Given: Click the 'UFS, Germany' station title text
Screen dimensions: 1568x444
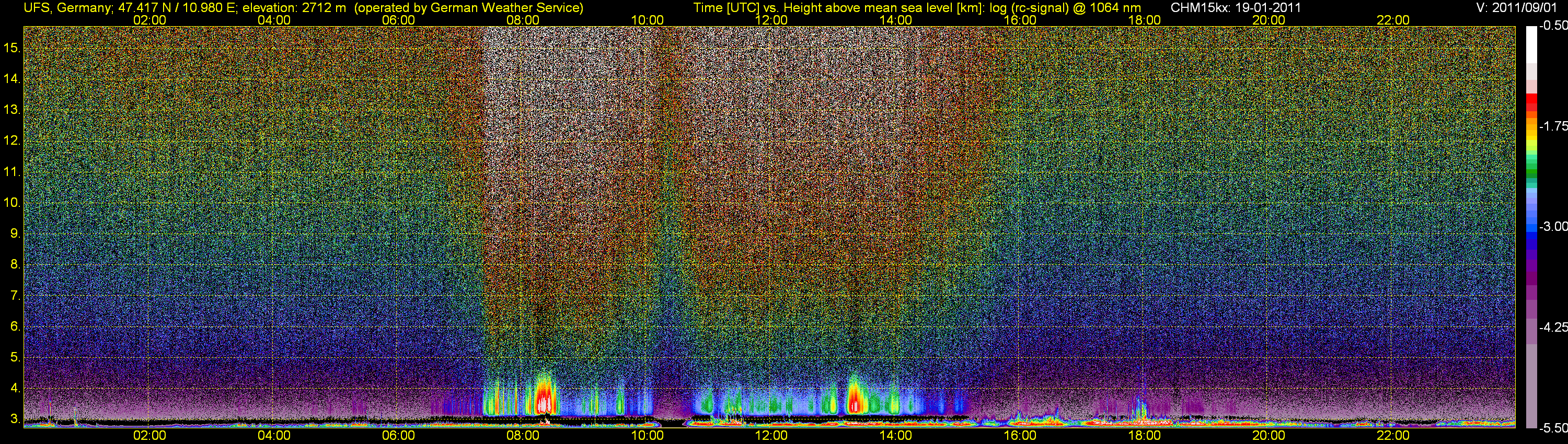Looking at the screenshot, I should 68,8.
